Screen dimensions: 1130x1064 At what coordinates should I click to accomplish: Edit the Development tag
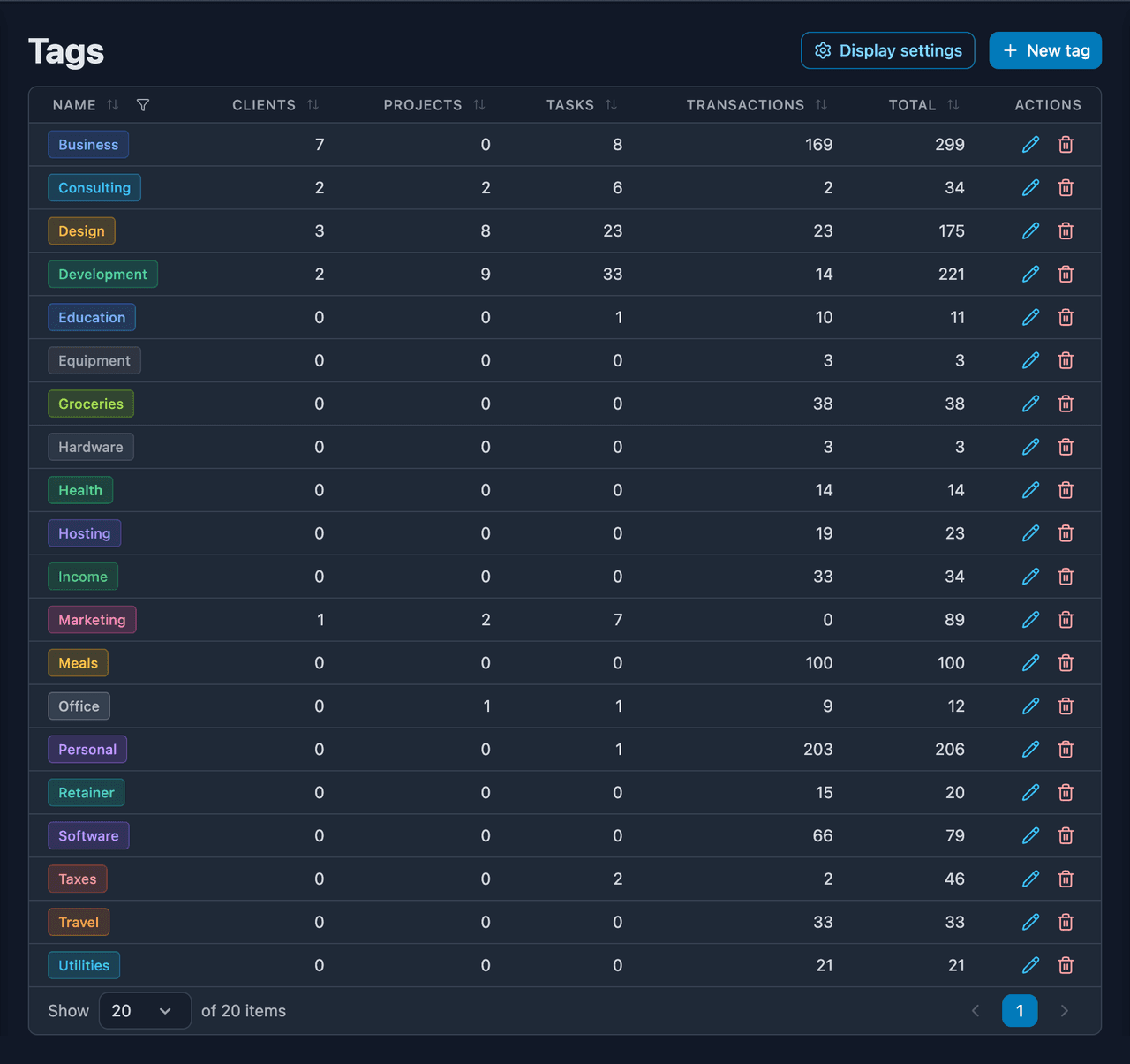1030,275
